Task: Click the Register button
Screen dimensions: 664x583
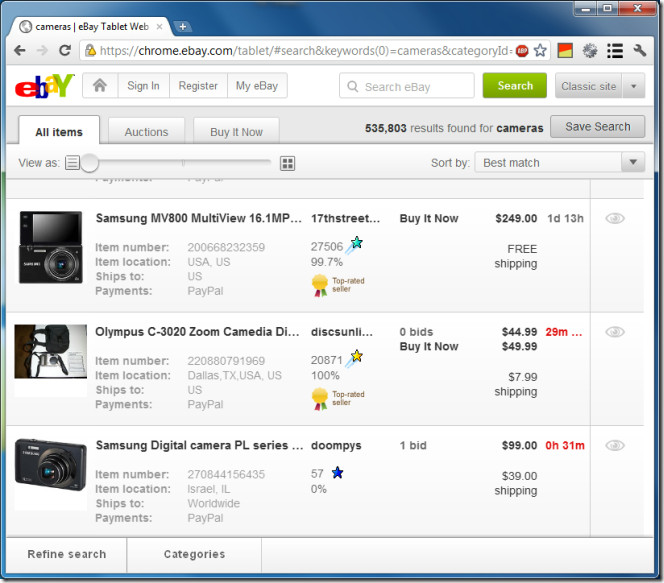Action: pyautogui.click(x=198, y=86)
